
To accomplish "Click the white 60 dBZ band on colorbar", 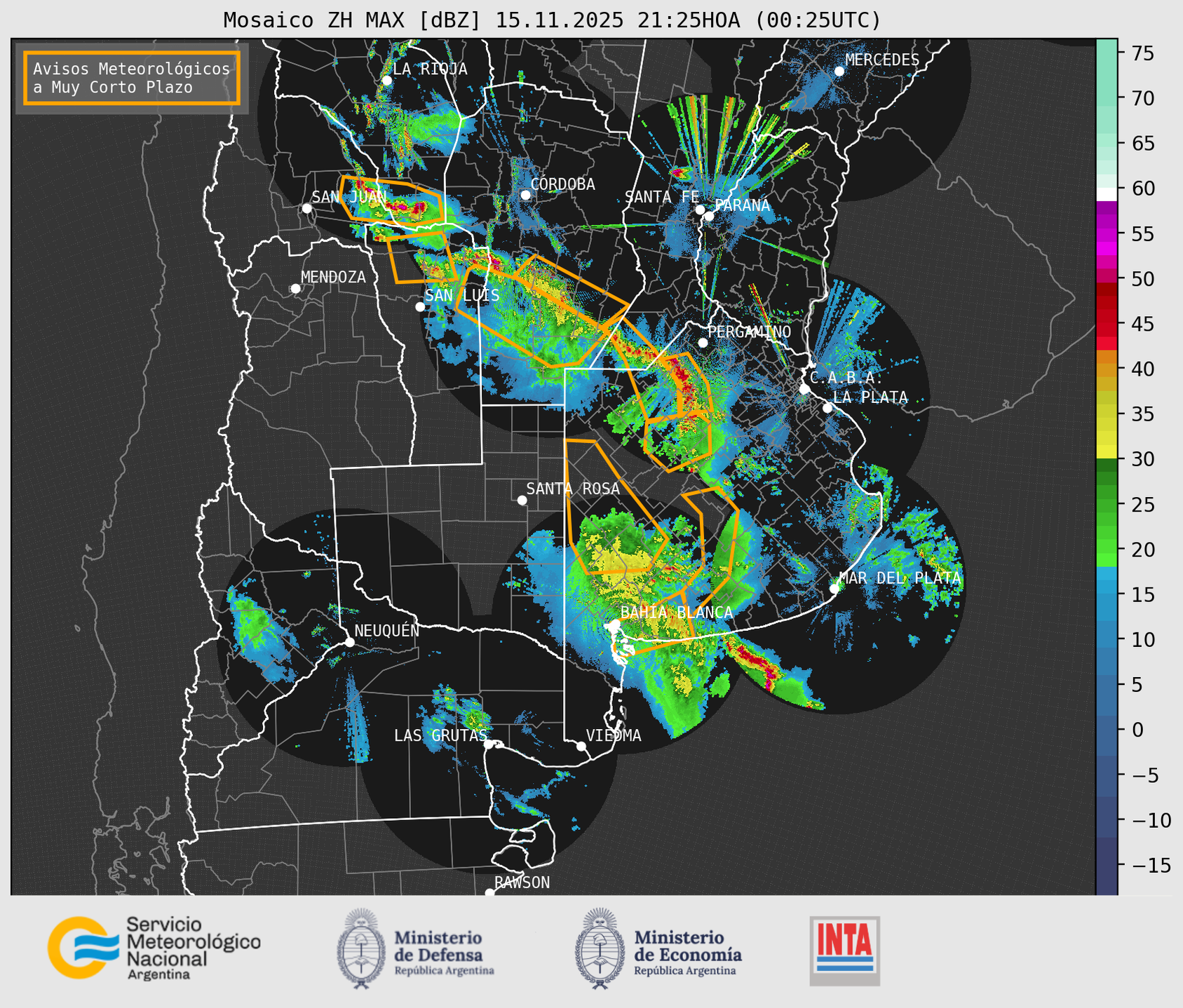I will click(x=1107, y=193).
